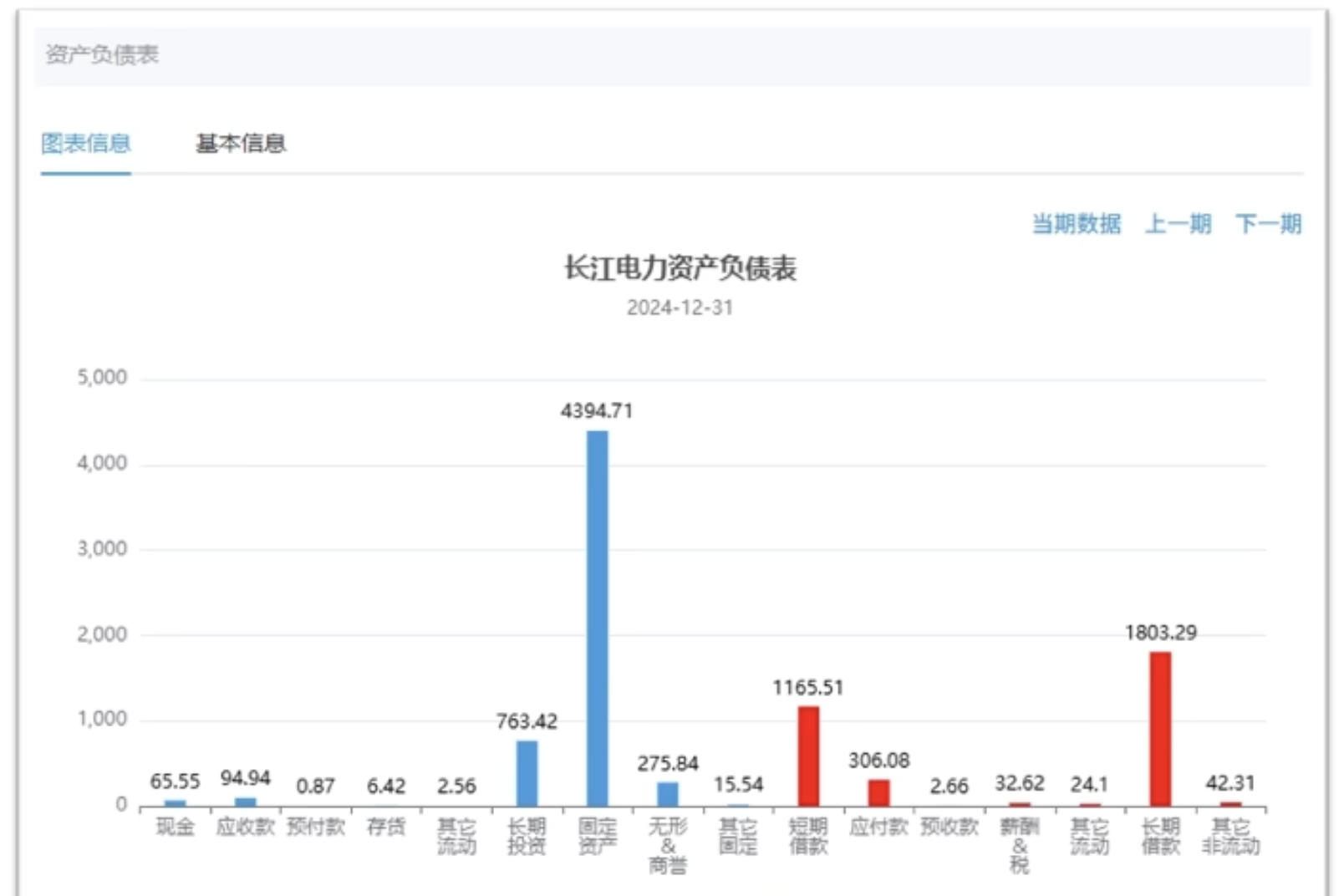
Task: Switch to the 图表信息 tab
Action: click(x=86, y=144)
